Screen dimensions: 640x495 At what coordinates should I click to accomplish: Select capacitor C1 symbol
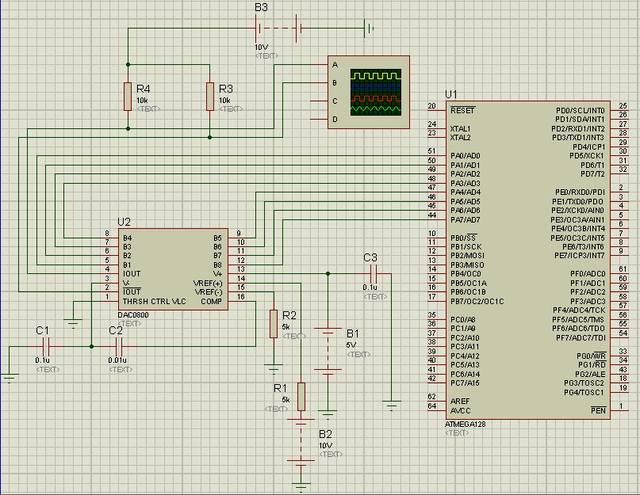43,345
